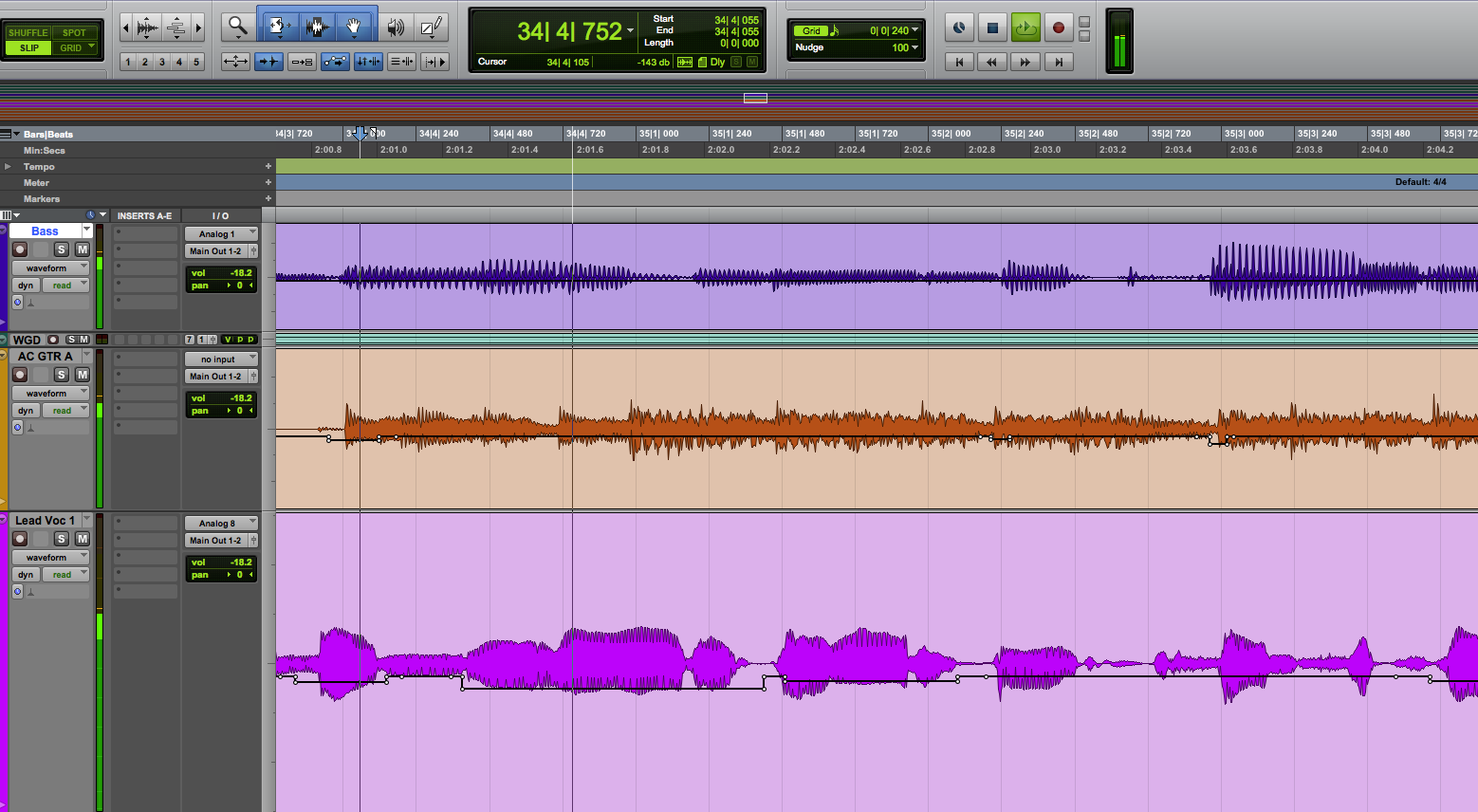Select the Zoomer magnifying glass tool
1478x812 pixels.
coord(237,28)
